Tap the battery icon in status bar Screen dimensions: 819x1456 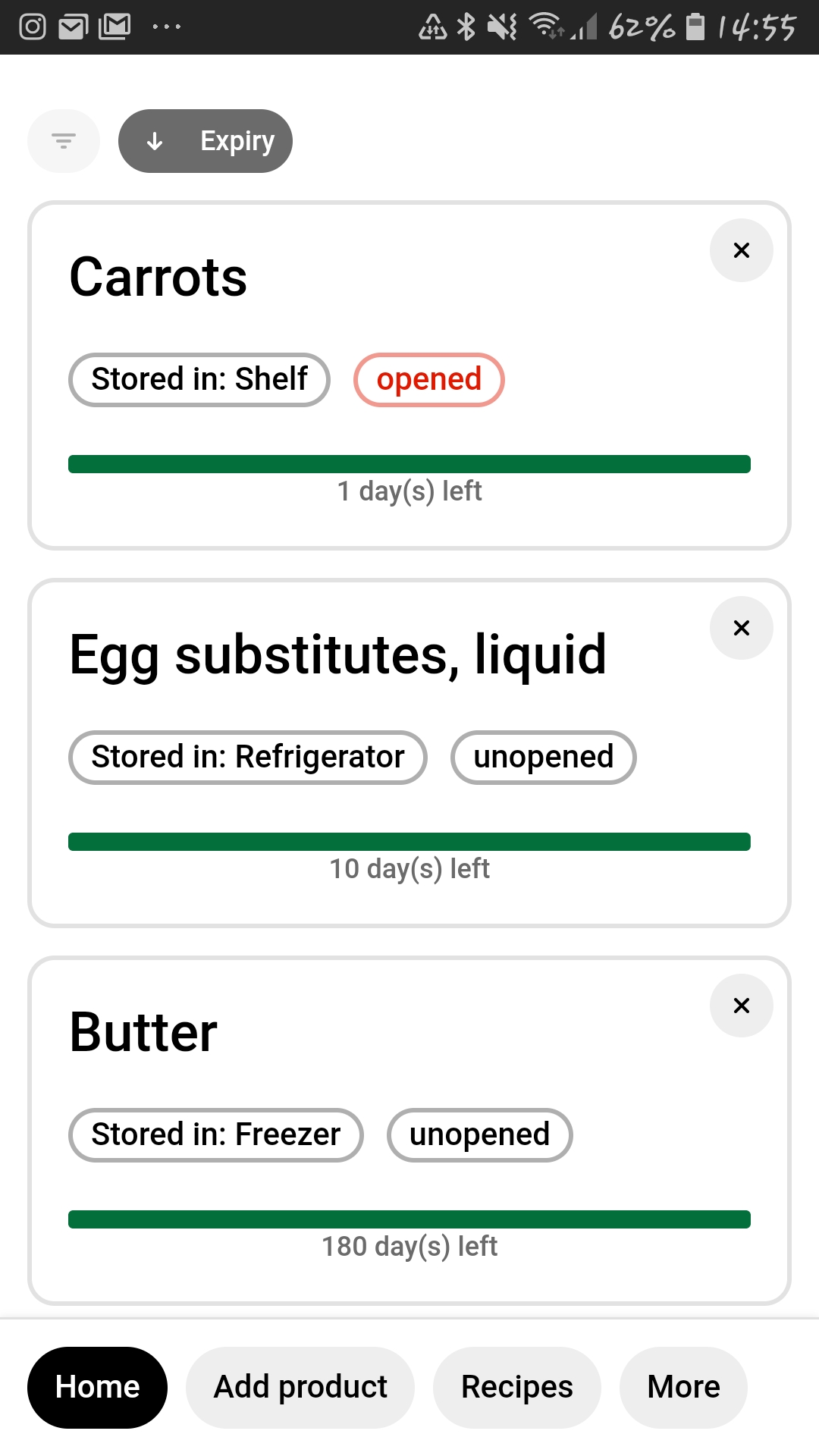[695, 27]
